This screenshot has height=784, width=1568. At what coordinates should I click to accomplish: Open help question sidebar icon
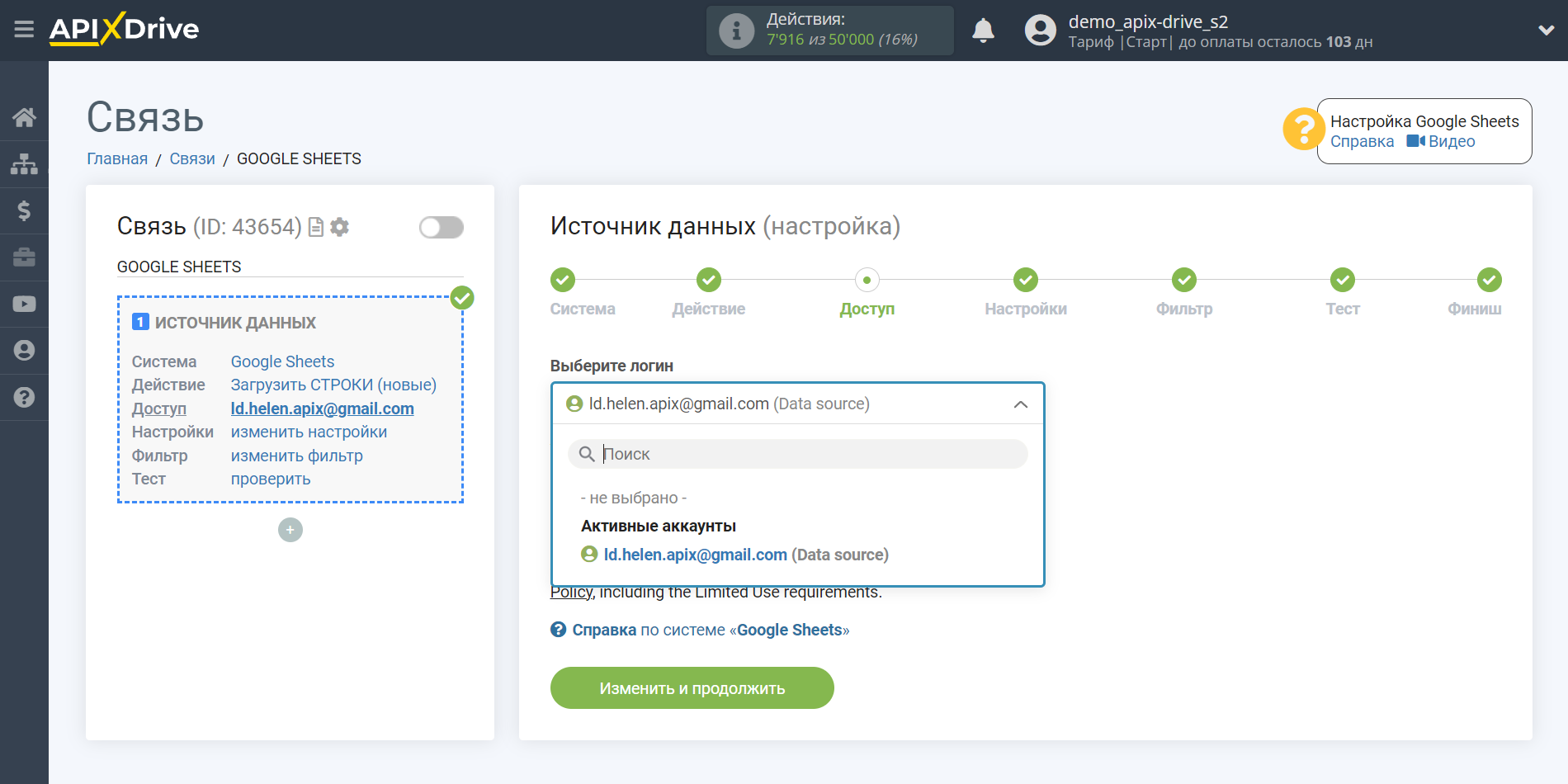click(x=24, y=397)
